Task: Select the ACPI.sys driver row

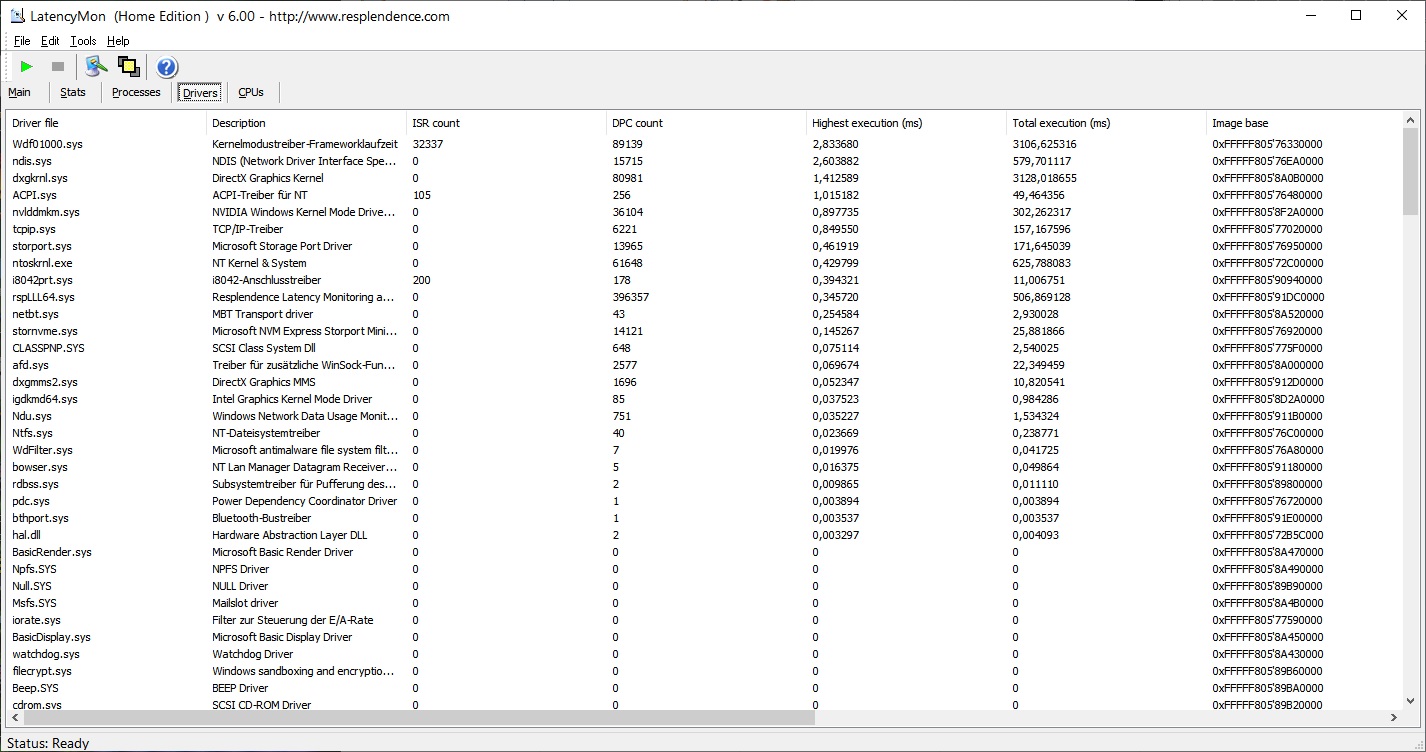Action: (x=704, y=195)
